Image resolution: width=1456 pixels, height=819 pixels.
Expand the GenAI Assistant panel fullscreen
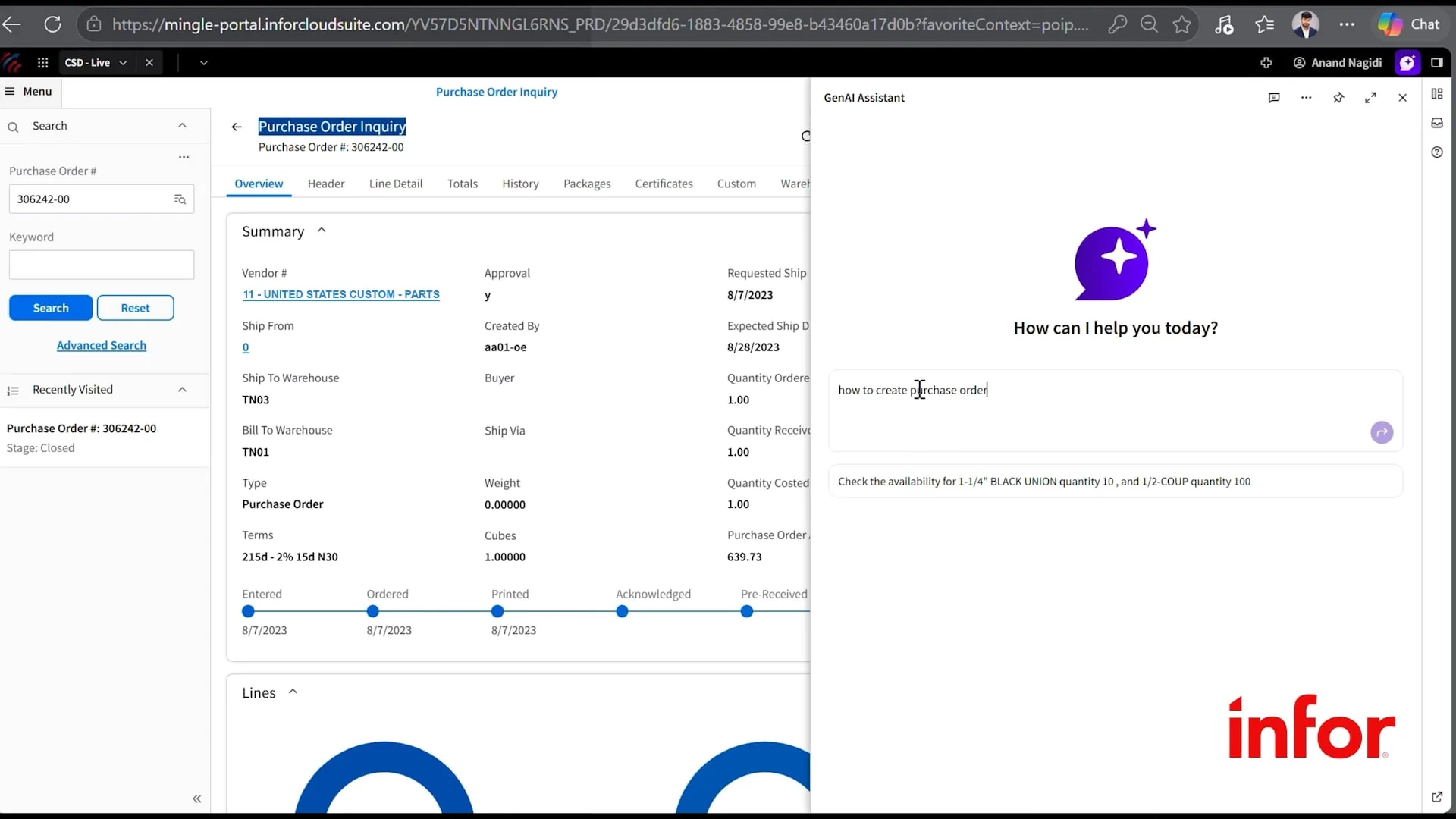tap(1370, 98)
